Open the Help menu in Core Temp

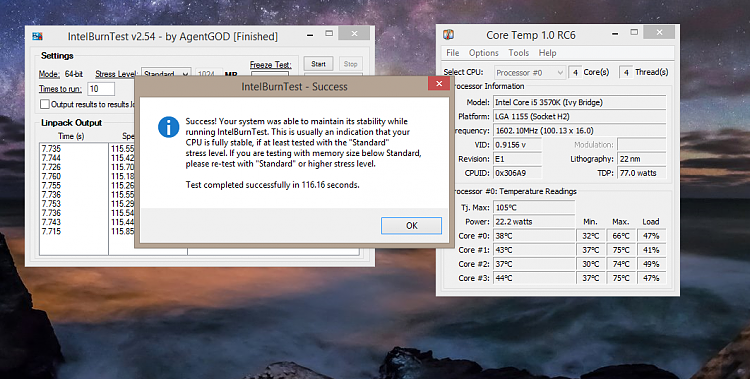pos(547,53)
